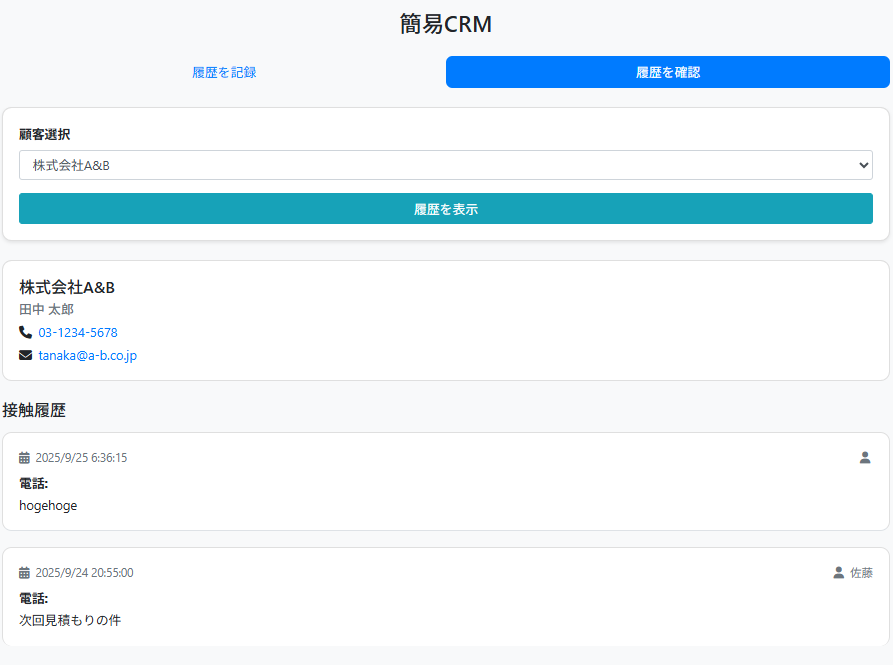Click the note text 次回見積もりの件
Screen dimensions: 893x665
[x=70, y=620]
